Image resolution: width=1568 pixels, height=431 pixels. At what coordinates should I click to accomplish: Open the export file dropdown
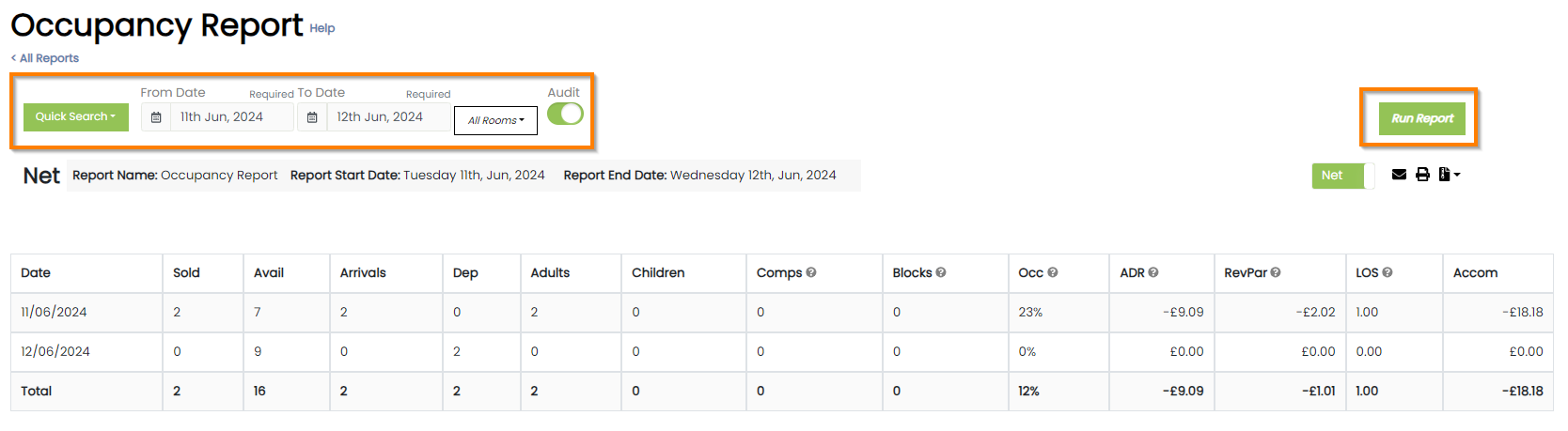1449,175
